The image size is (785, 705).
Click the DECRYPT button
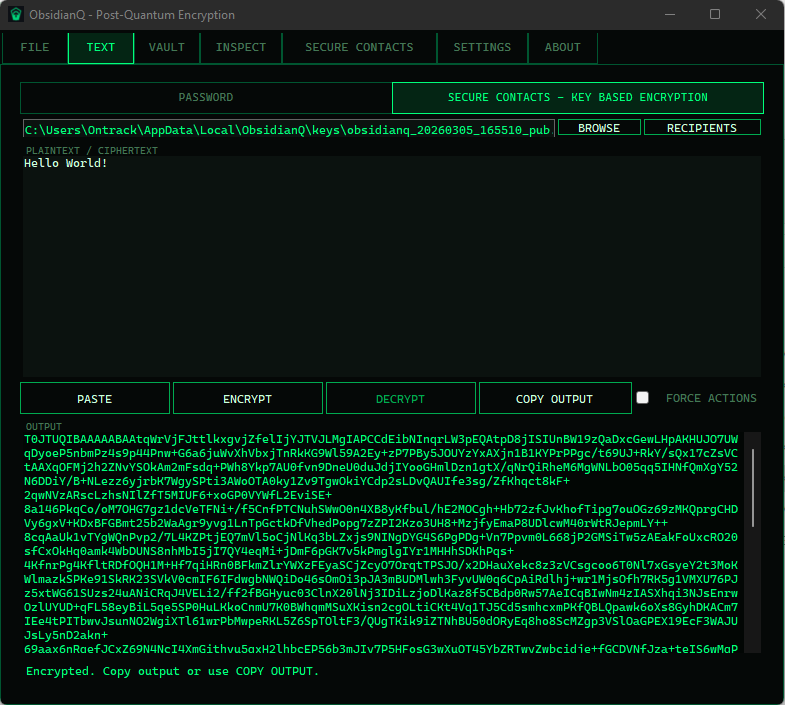[x=401, y=399]
